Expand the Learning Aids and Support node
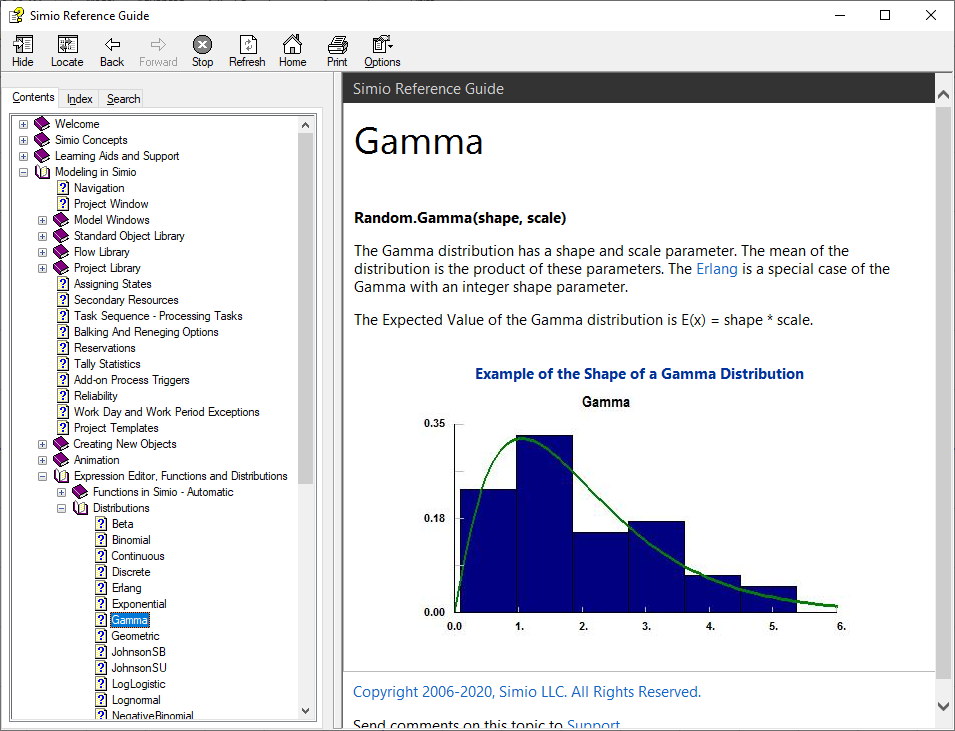This screenshot has height=731, width=955. [x=23, y=156]
